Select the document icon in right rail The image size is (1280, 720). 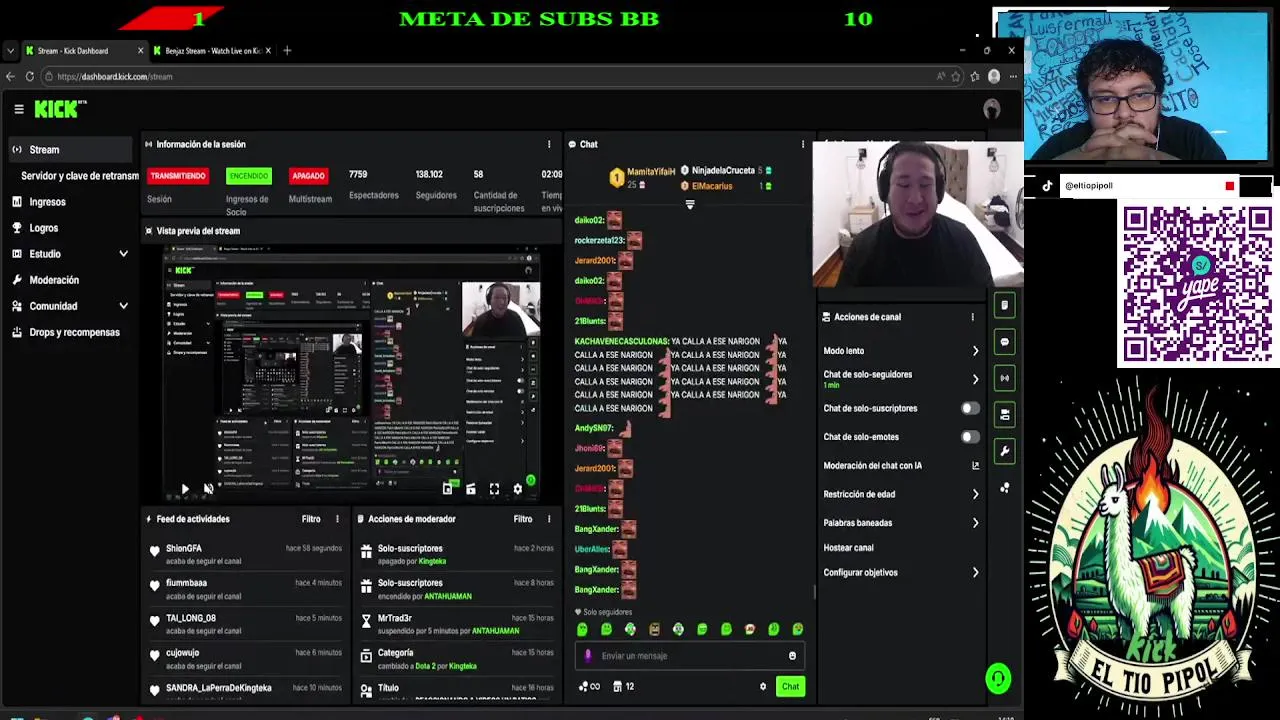coord(1005,305)
